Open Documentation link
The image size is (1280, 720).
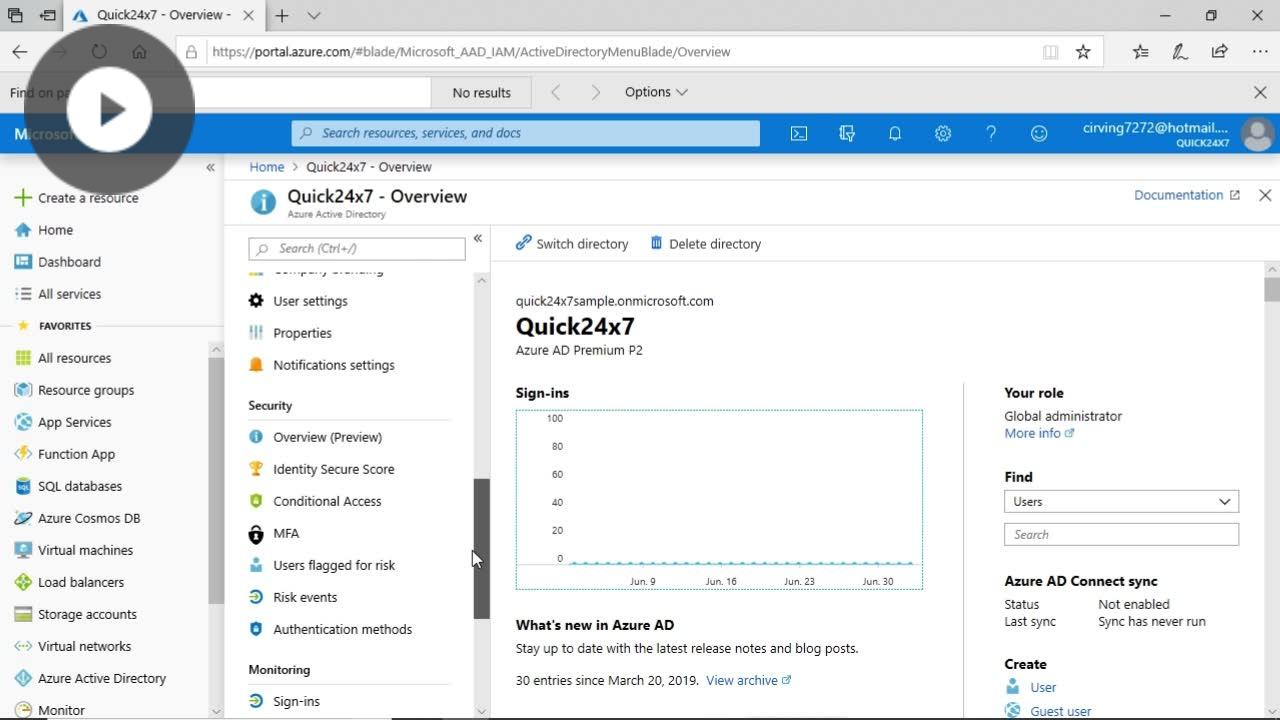point(1186,195)
